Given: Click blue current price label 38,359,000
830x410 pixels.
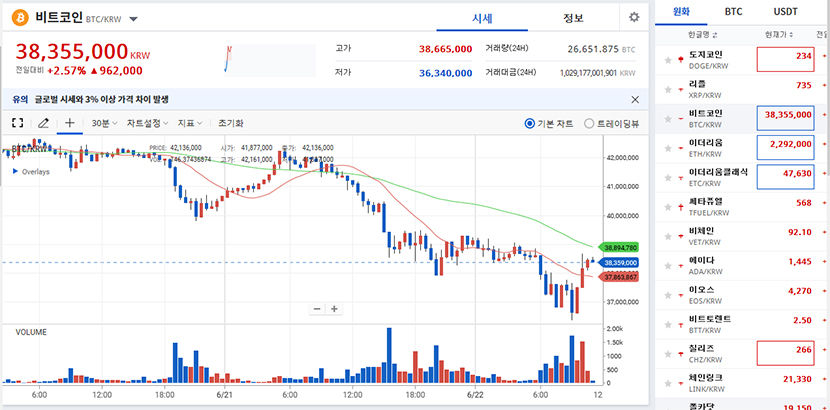Looking at the screenshot, I should coord(618,262).
